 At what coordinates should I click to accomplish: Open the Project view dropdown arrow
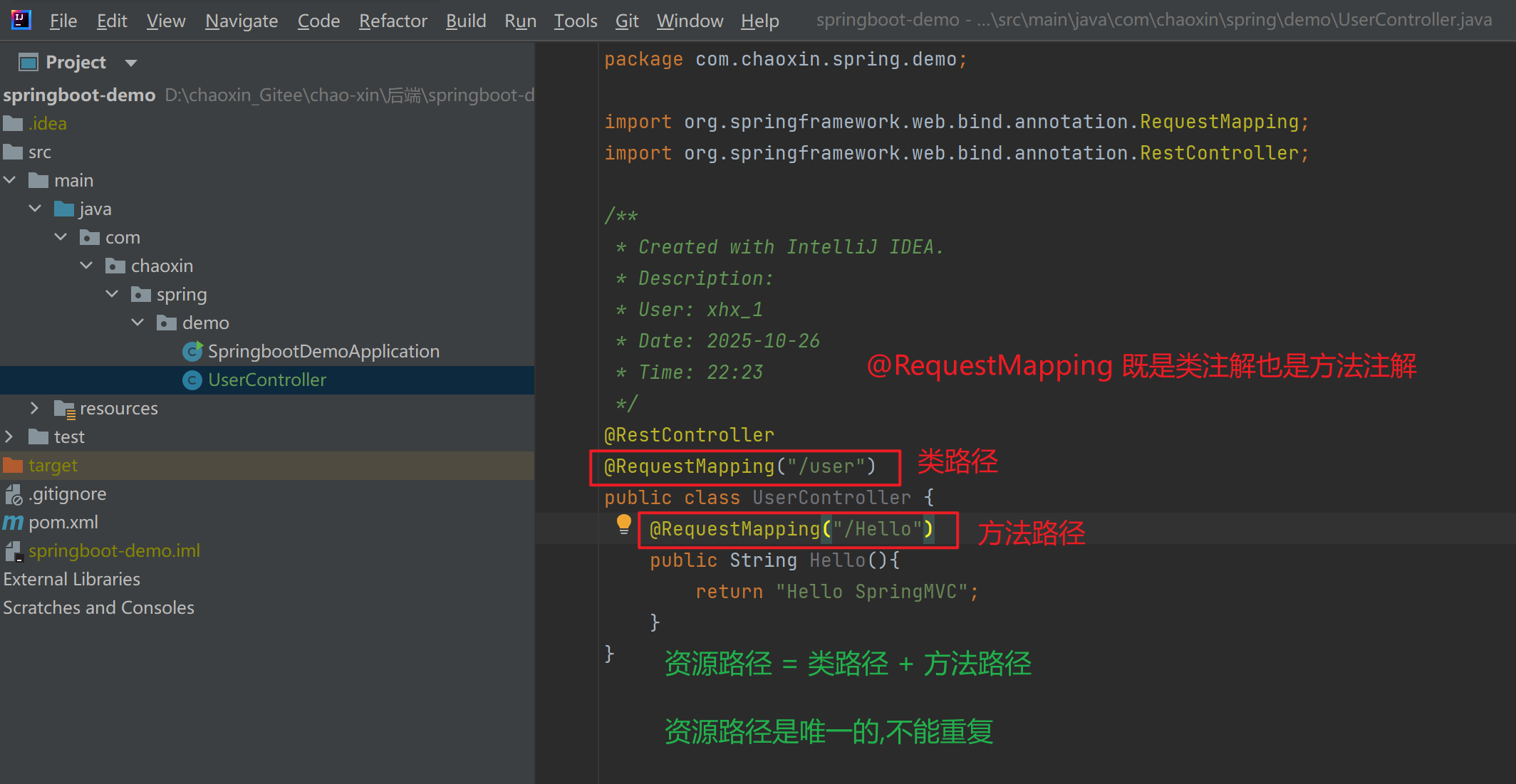(131, 63)
